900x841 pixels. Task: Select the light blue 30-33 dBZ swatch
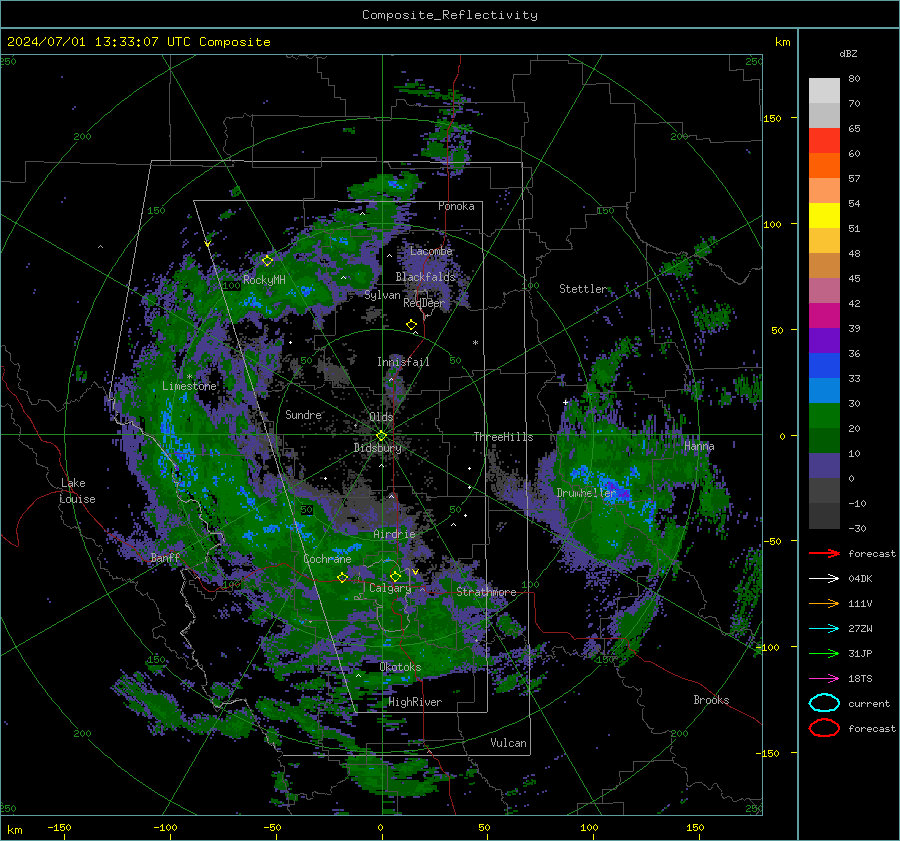click(x=824, y=390)
